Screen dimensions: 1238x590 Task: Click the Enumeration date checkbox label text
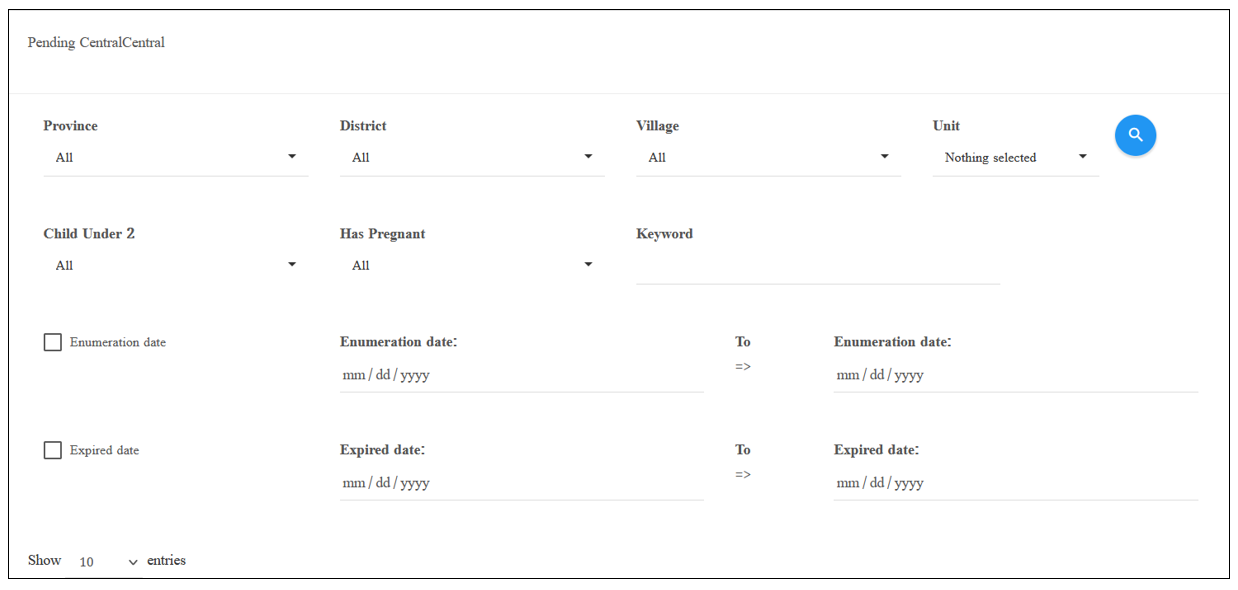point(118,342)
